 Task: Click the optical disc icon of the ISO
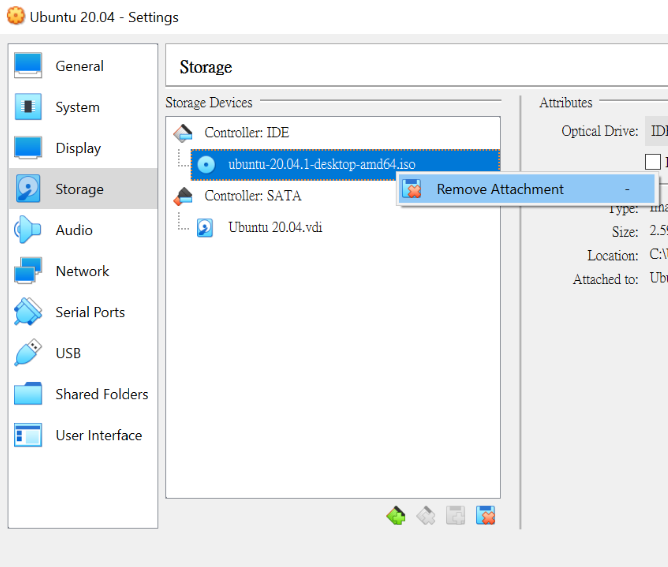coord(206,164)
